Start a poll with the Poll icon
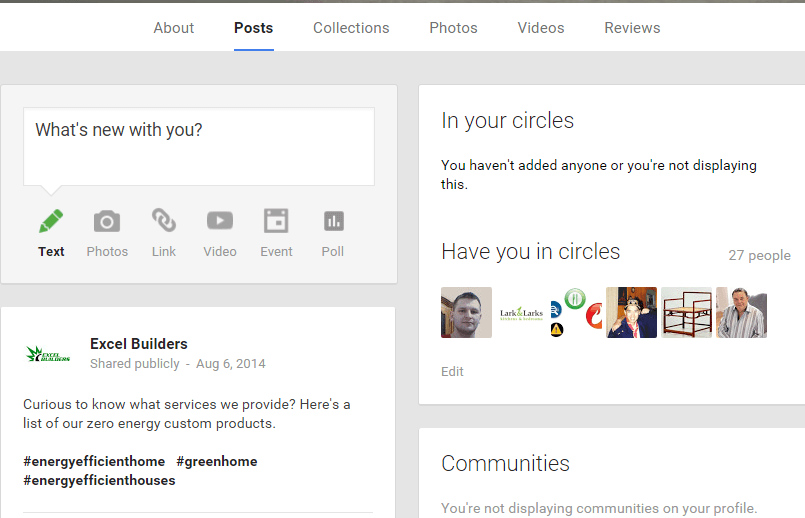 click(x=333, y=221)
